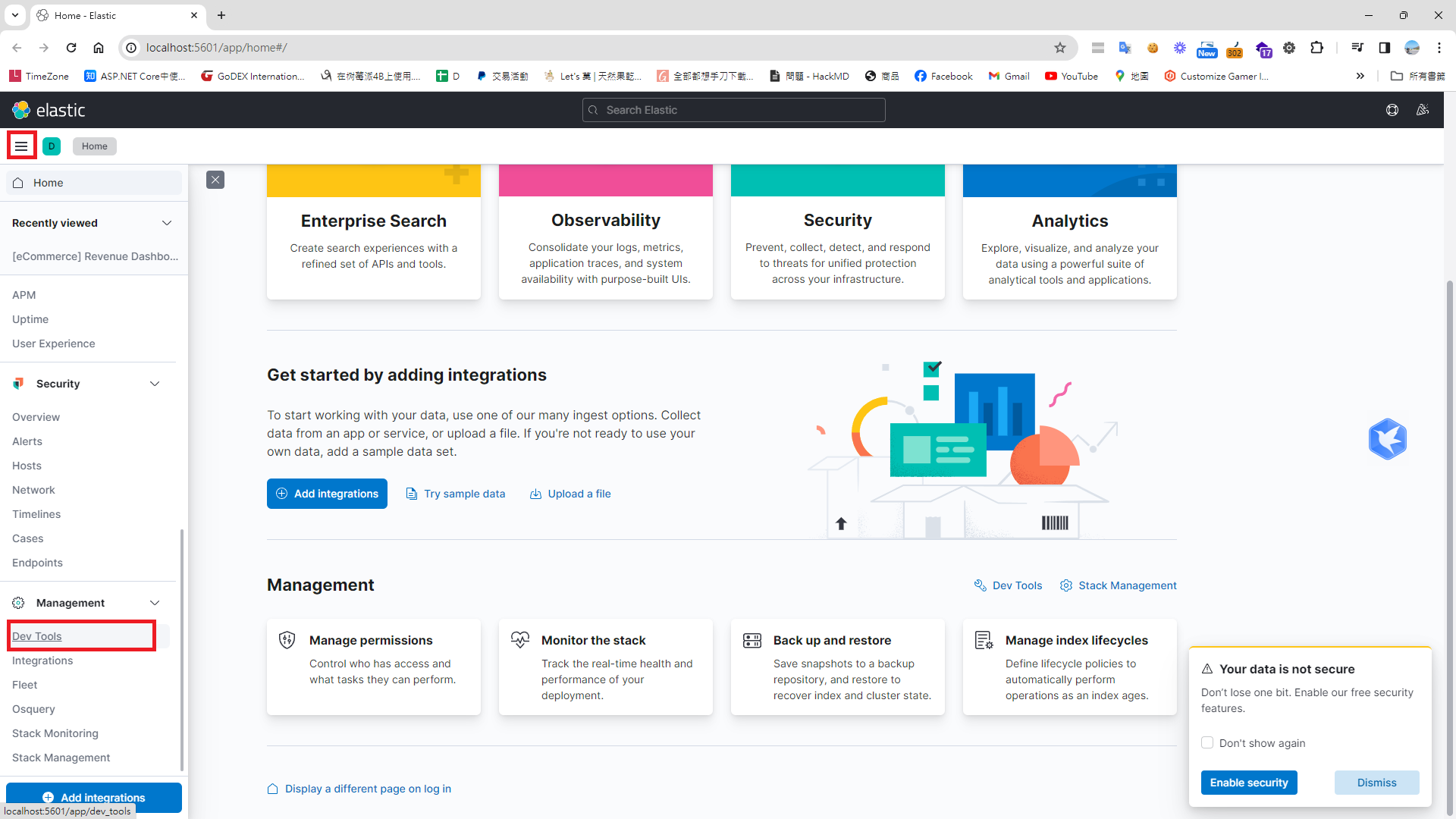Open the Elastic help menu (life ring icon)

point(1392,110)
